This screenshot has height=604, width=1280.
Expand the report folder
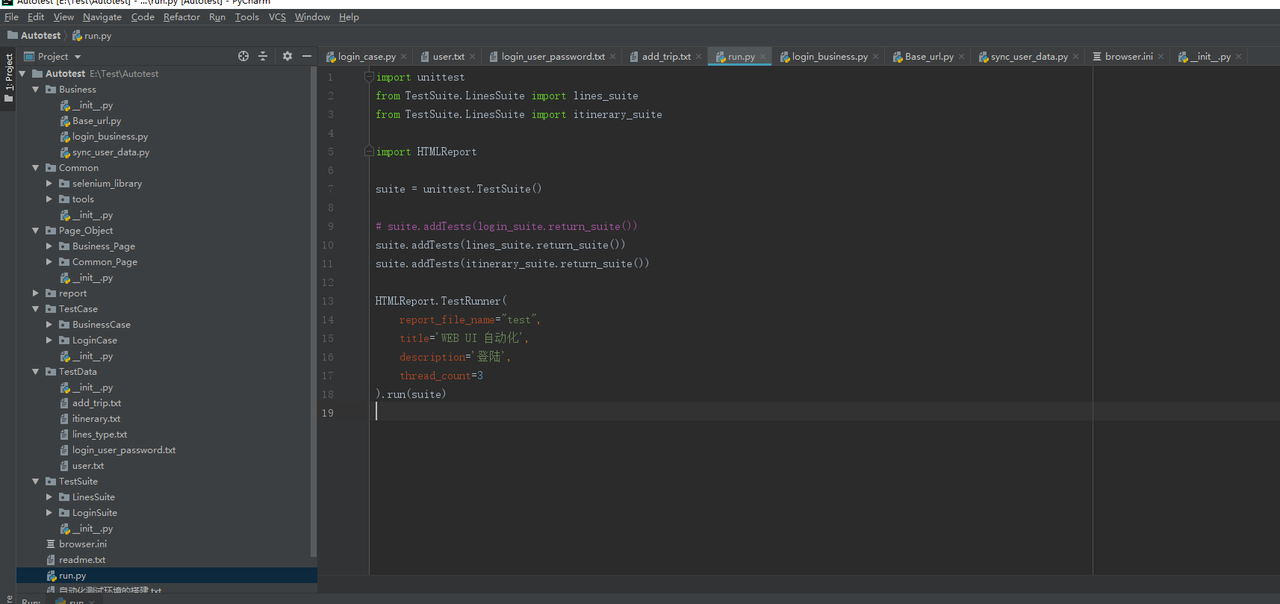point(36,294)
